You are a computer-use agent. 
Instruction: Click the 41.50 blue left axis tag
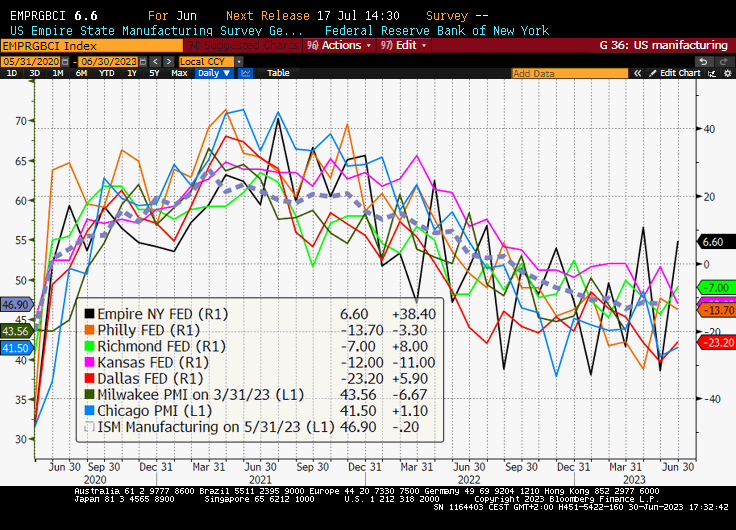[17, 348]
